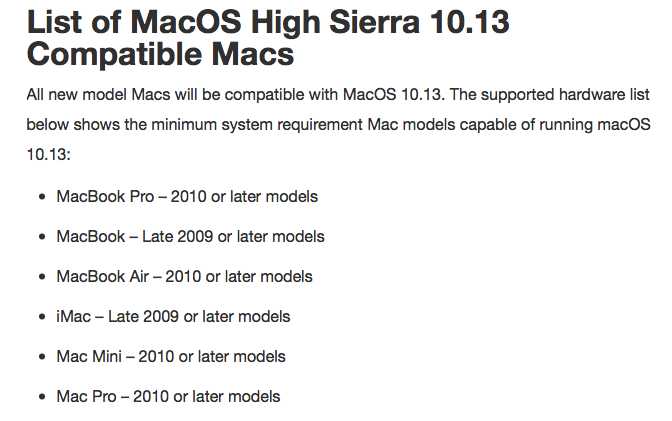Click the bullet point before MacBook Air
672x421 pixels.
(42, 277)
